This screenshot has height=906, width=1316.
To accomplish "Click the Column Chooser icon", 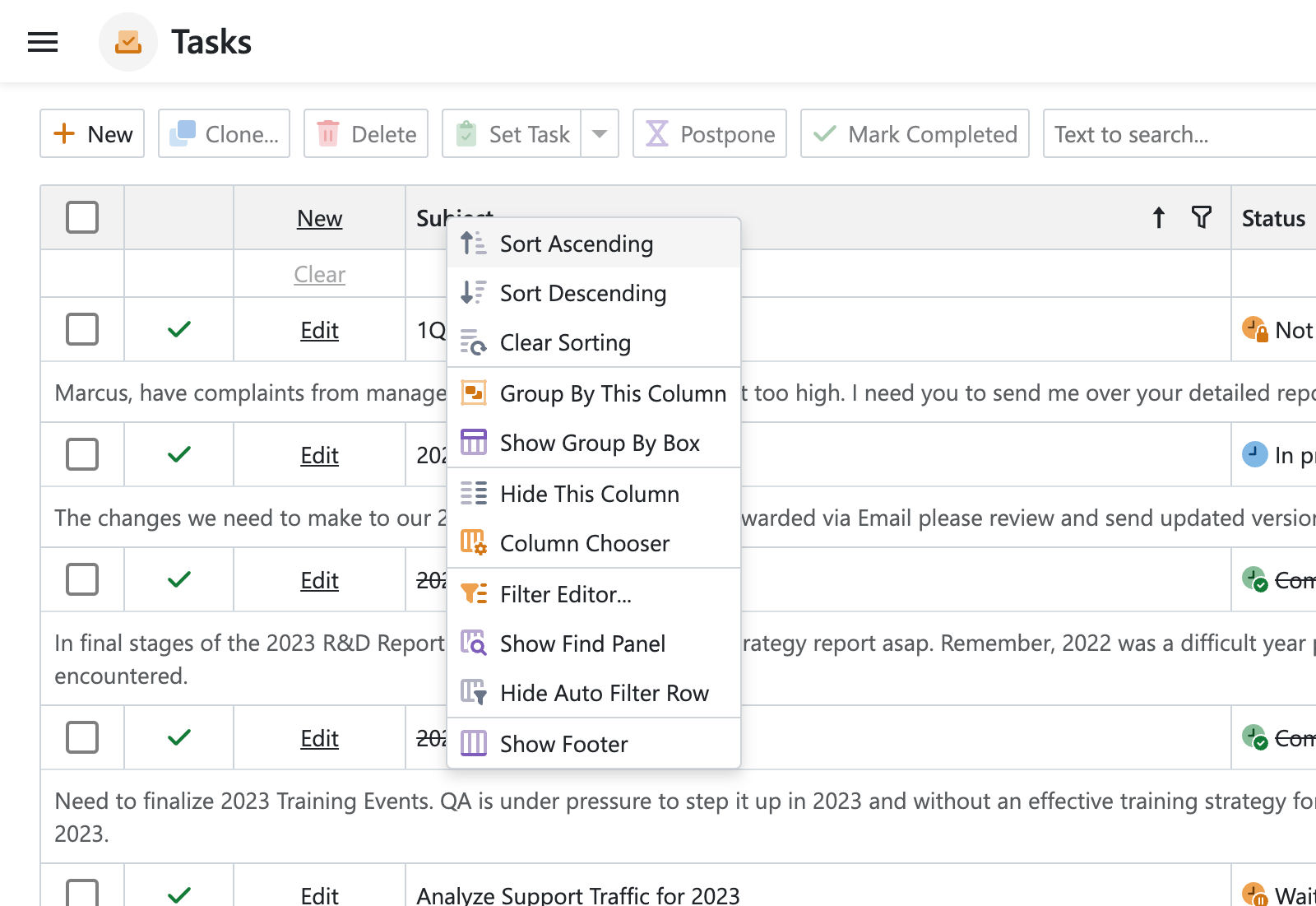I will pos(474,543).
